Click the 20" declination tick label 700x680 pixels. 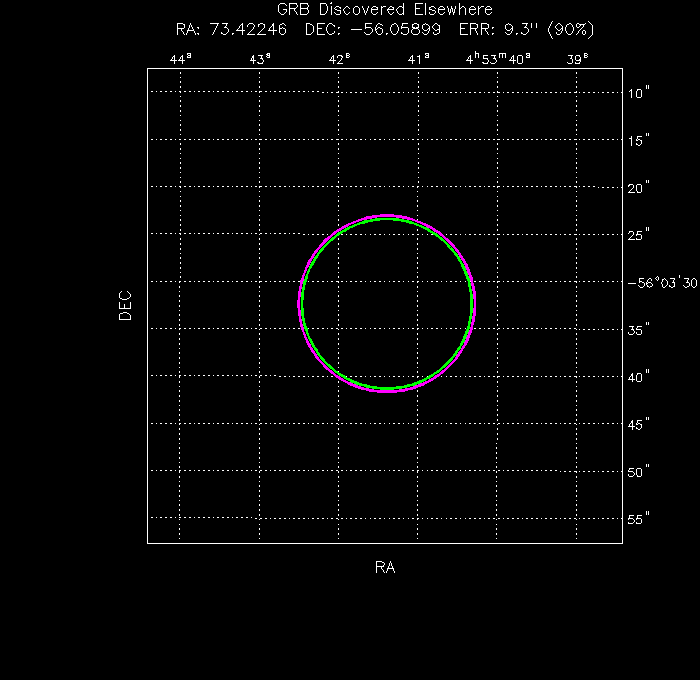tap(638, 188)
